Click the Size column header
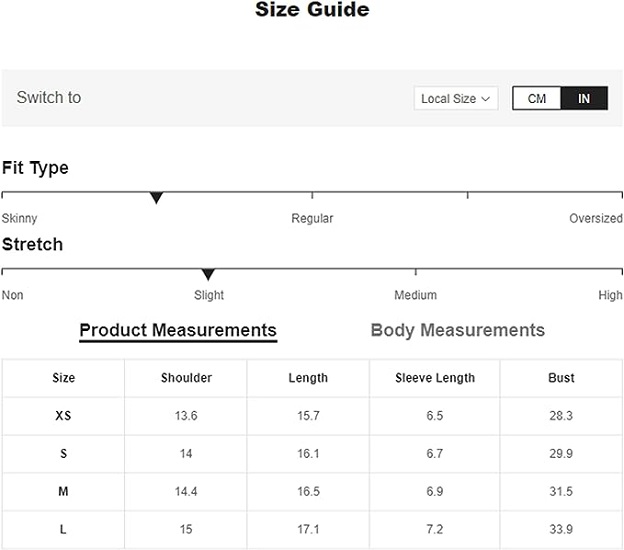624x550 pixels. [x=63, y=378]
